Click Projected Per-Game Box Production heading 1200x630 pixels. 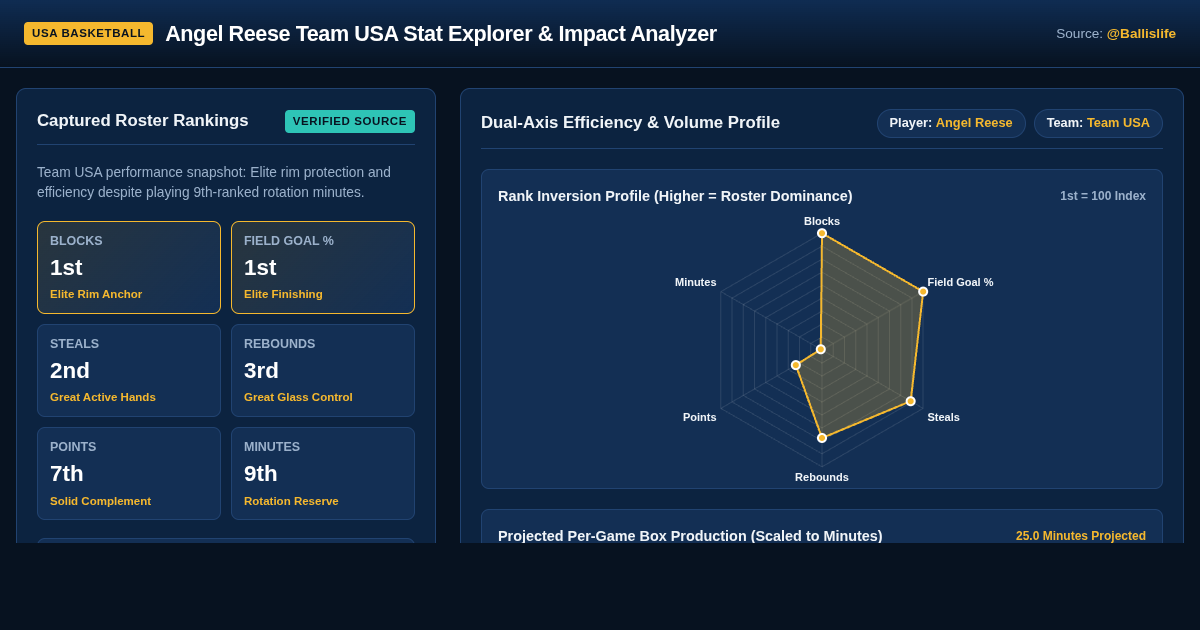[x=690, y=536]
